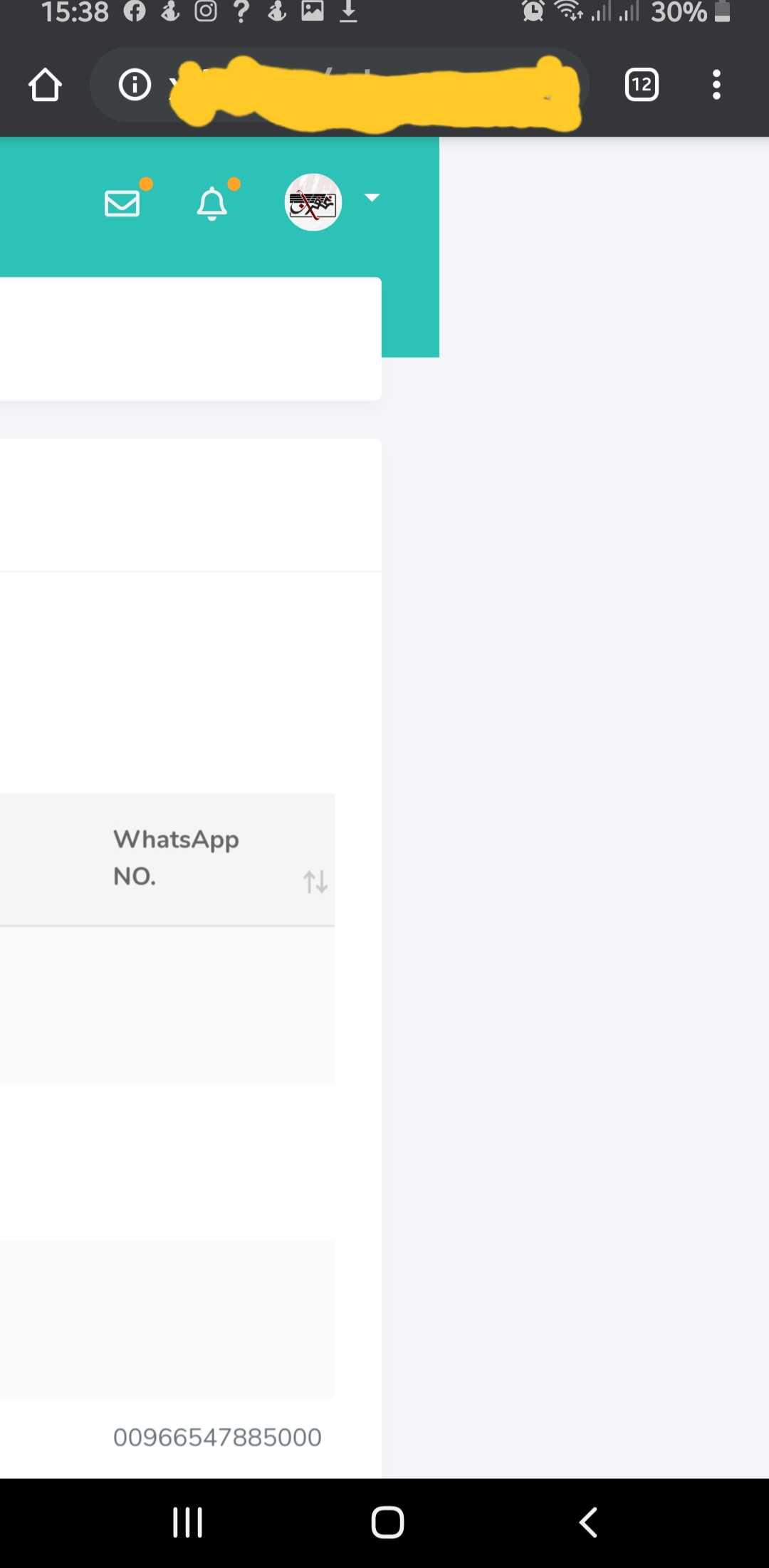Image resolution: width=769 pixels, height=1568 pixels.
Task: Open the notifications bell icon
Action: point(211,204)
